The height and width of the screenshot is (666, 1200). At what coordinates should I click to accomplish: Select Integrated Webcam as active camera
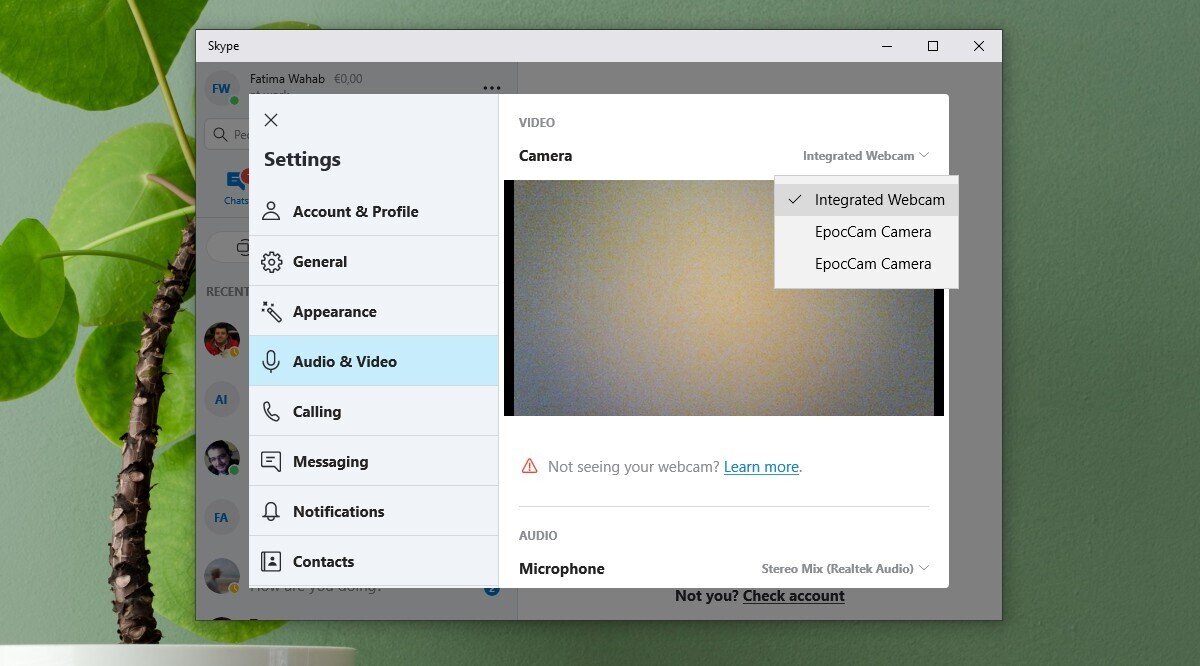880,199
